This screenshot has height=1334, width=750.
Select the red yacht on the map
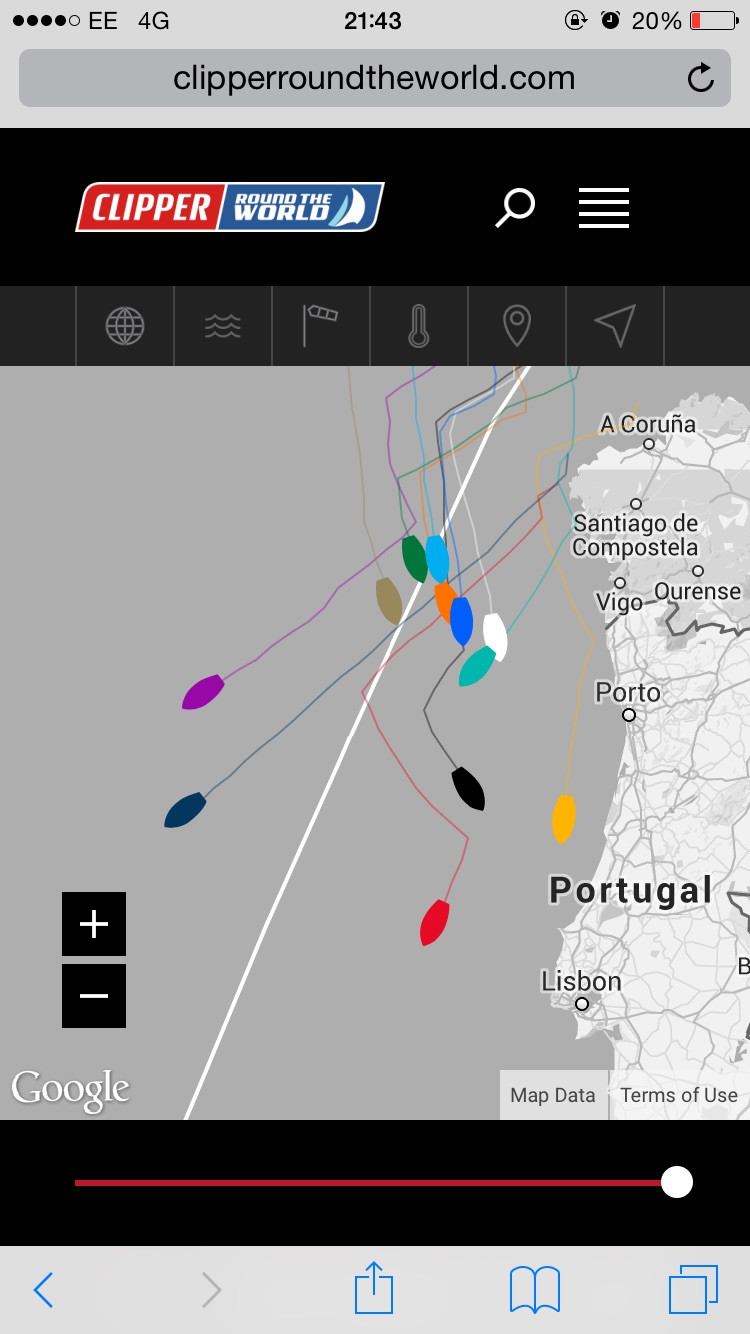point(434,922)
